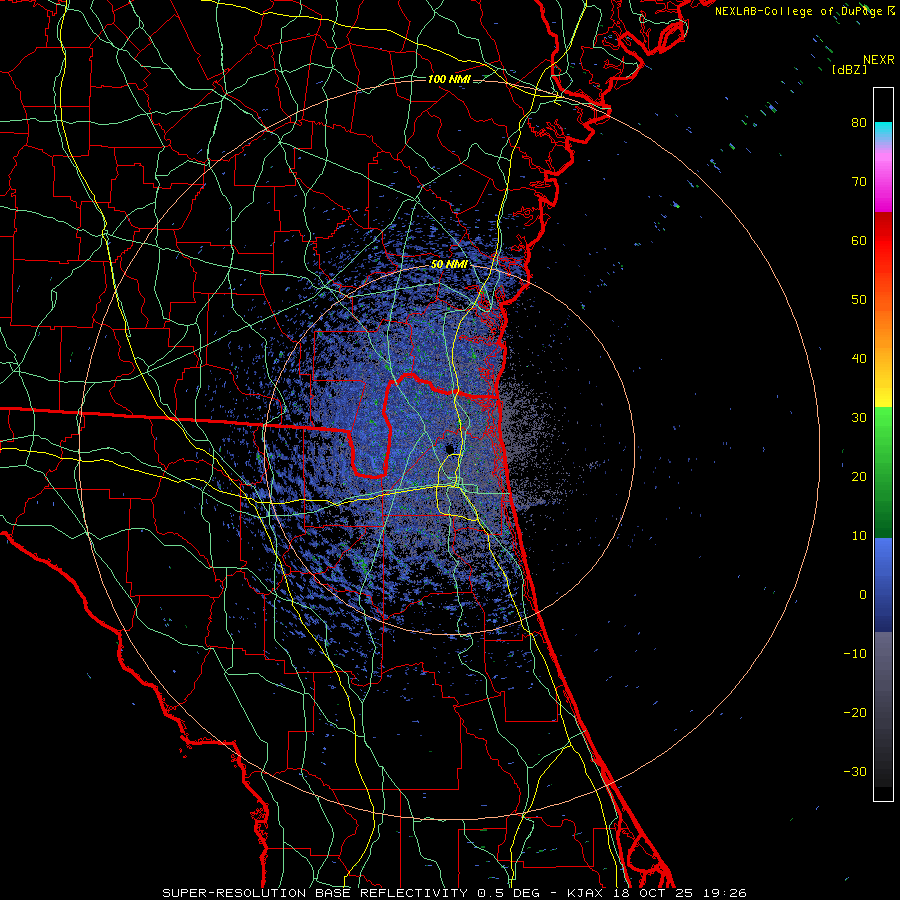
Task: Pick the blue band of the reflectivity color bar
Action: pyautogui.click(x=883, y=584)
